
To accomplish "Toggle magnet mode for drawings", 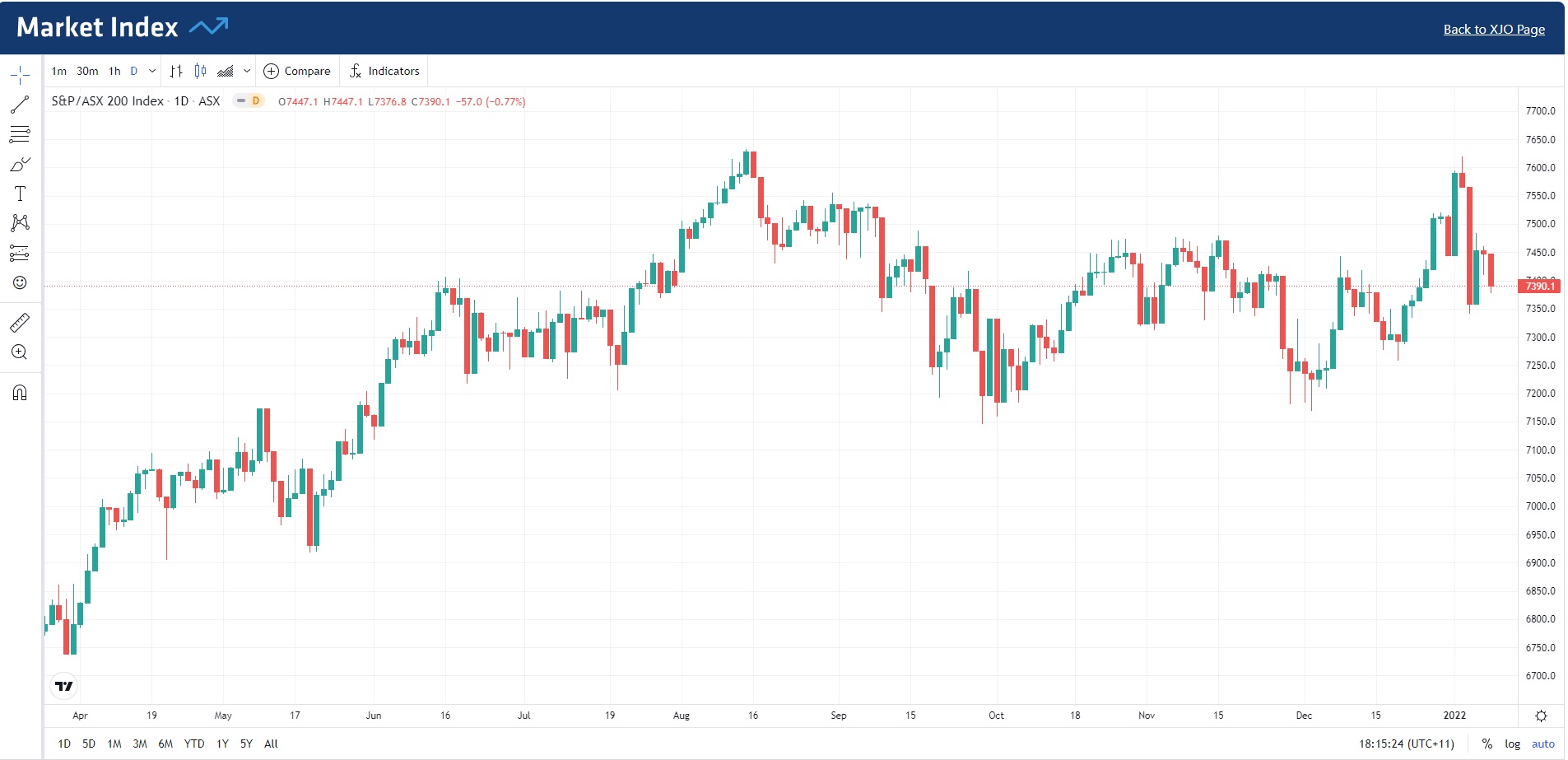I will (x=20, y=393).
